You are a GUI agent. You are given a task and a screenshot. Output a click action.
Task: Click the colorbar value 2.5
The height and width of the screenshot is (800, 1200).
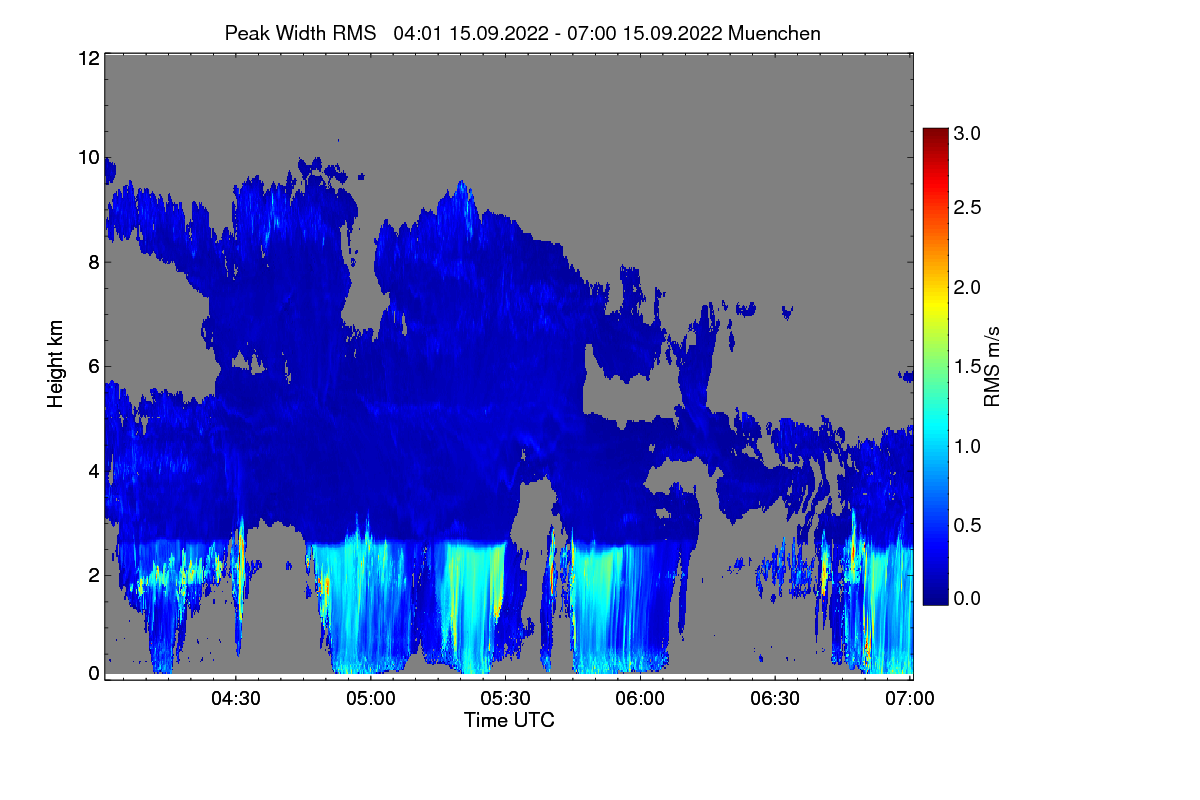click(968, 207)
